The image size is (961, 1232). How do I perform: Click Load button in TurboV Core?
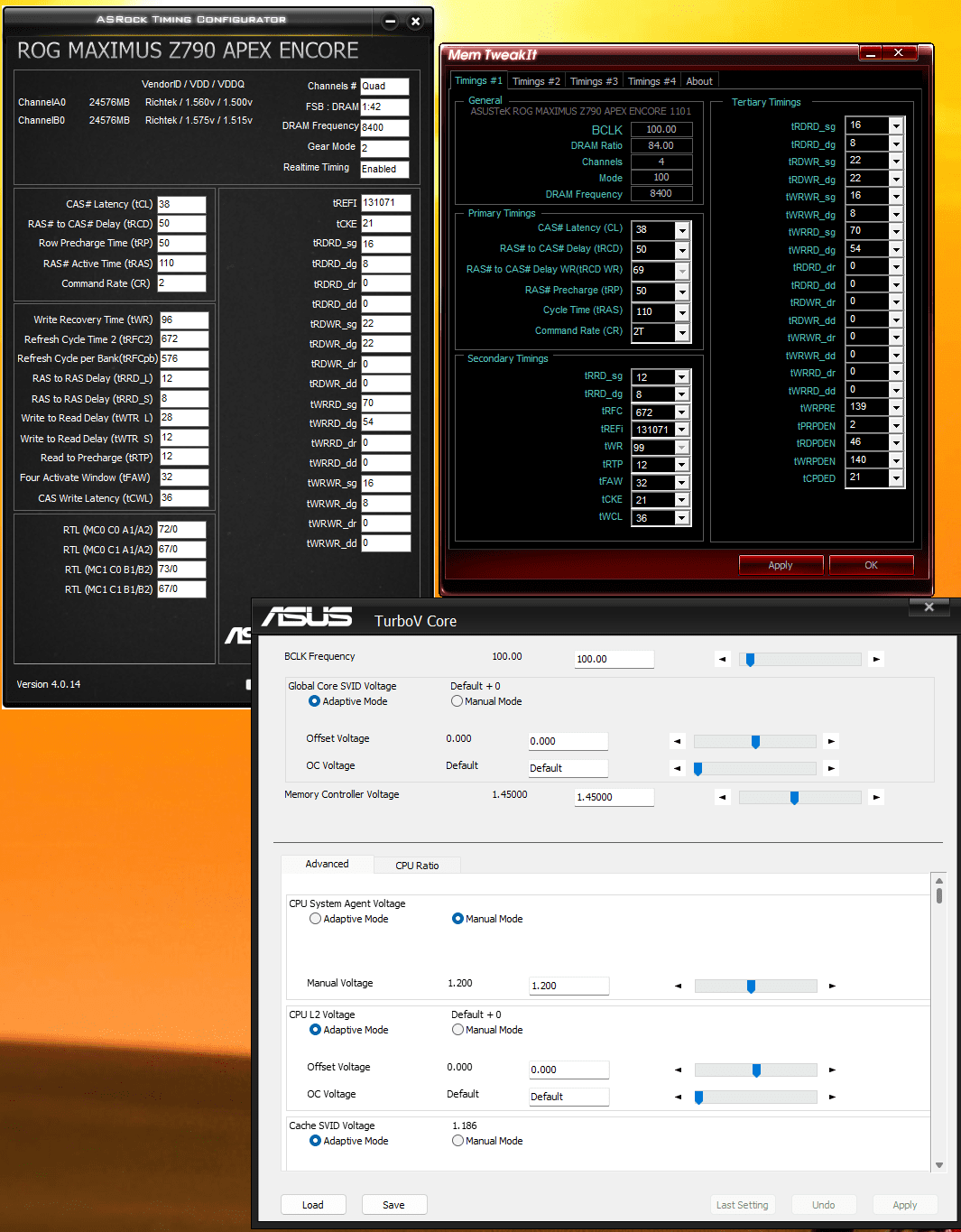point(312,1205)
